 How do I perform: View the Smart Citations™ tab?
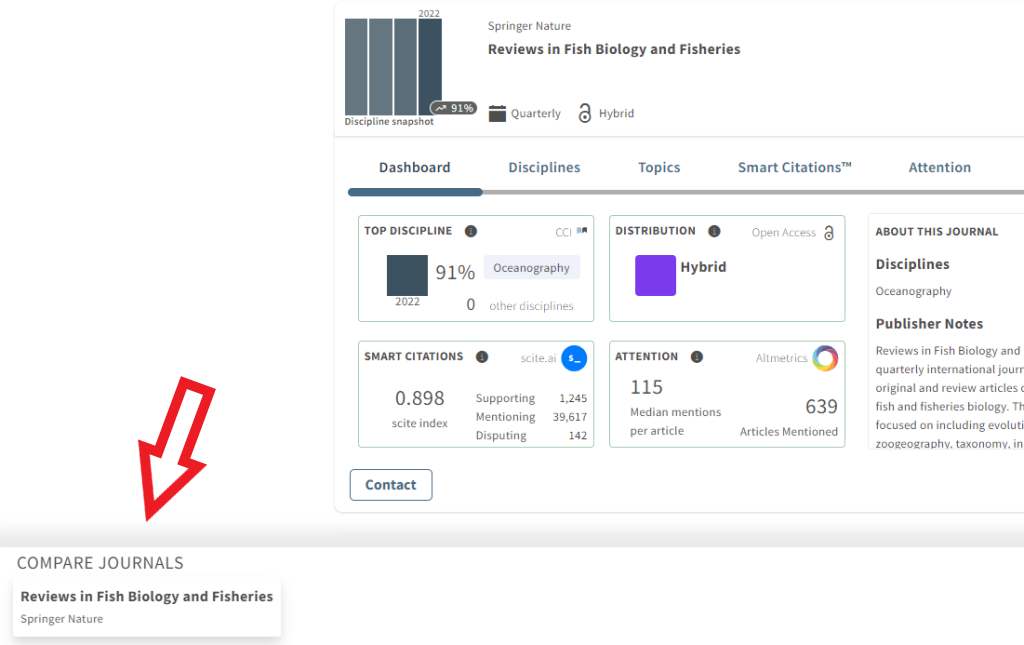point(794,167)
